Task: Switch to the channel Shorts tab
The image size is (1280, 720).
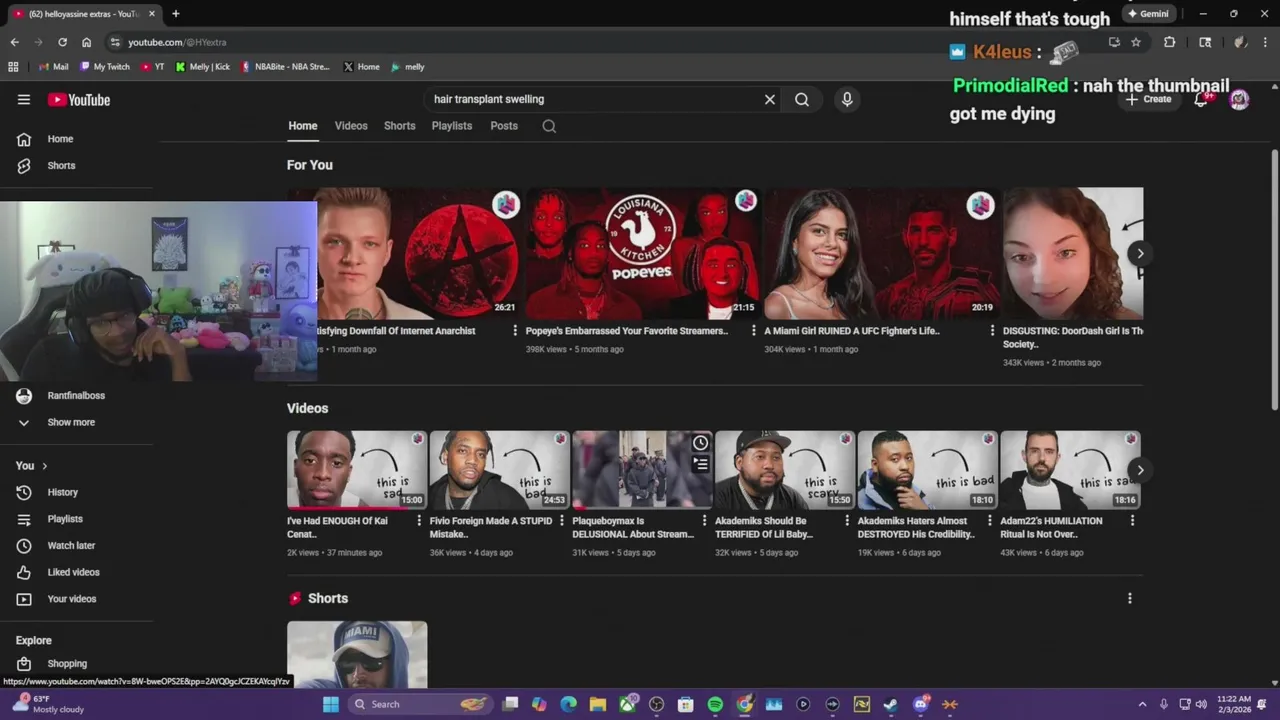Action: (x=400, y=126)
